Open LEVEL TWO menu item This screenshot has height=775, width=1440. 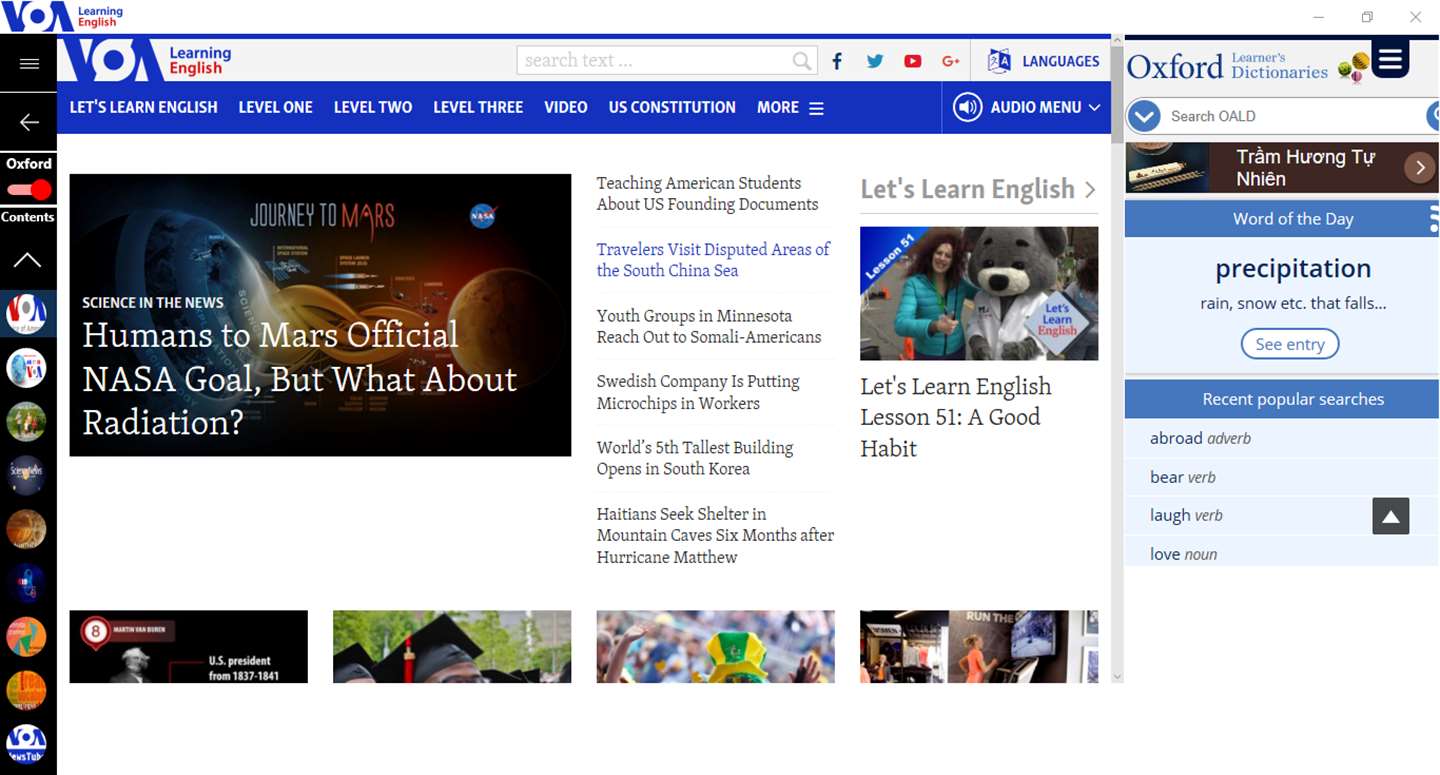pos(373,107)
